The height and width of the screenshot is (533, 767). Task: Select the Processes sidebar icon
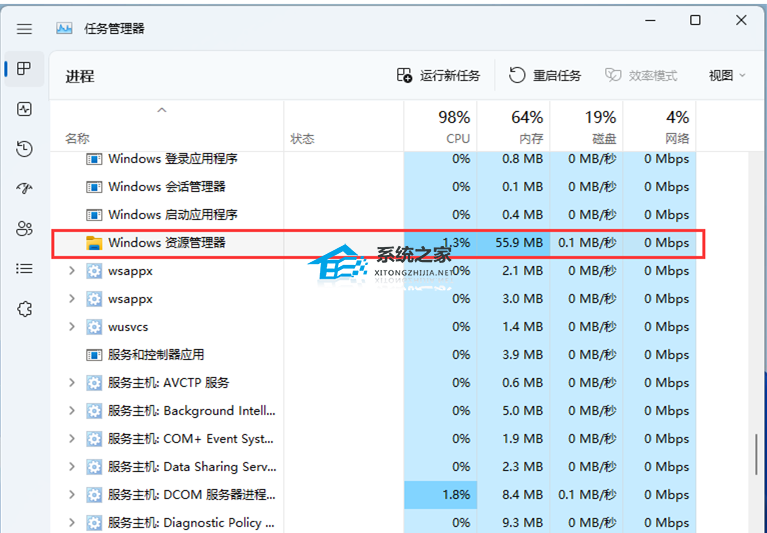point(25,69)
